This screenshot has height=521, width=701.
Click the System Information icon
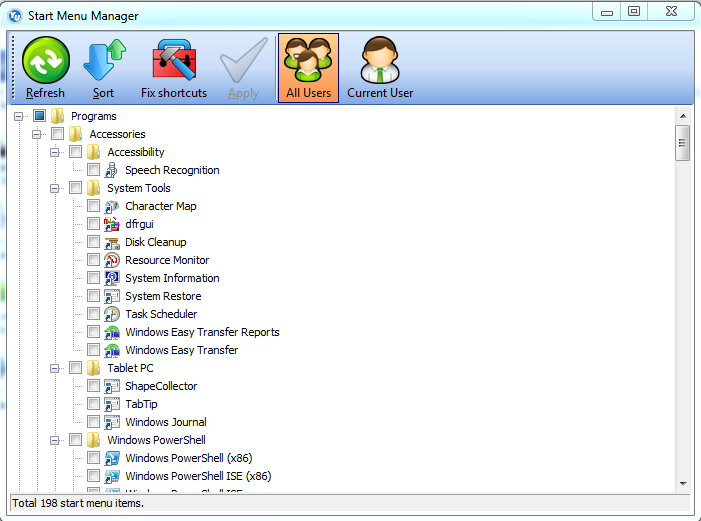[111, 278]
